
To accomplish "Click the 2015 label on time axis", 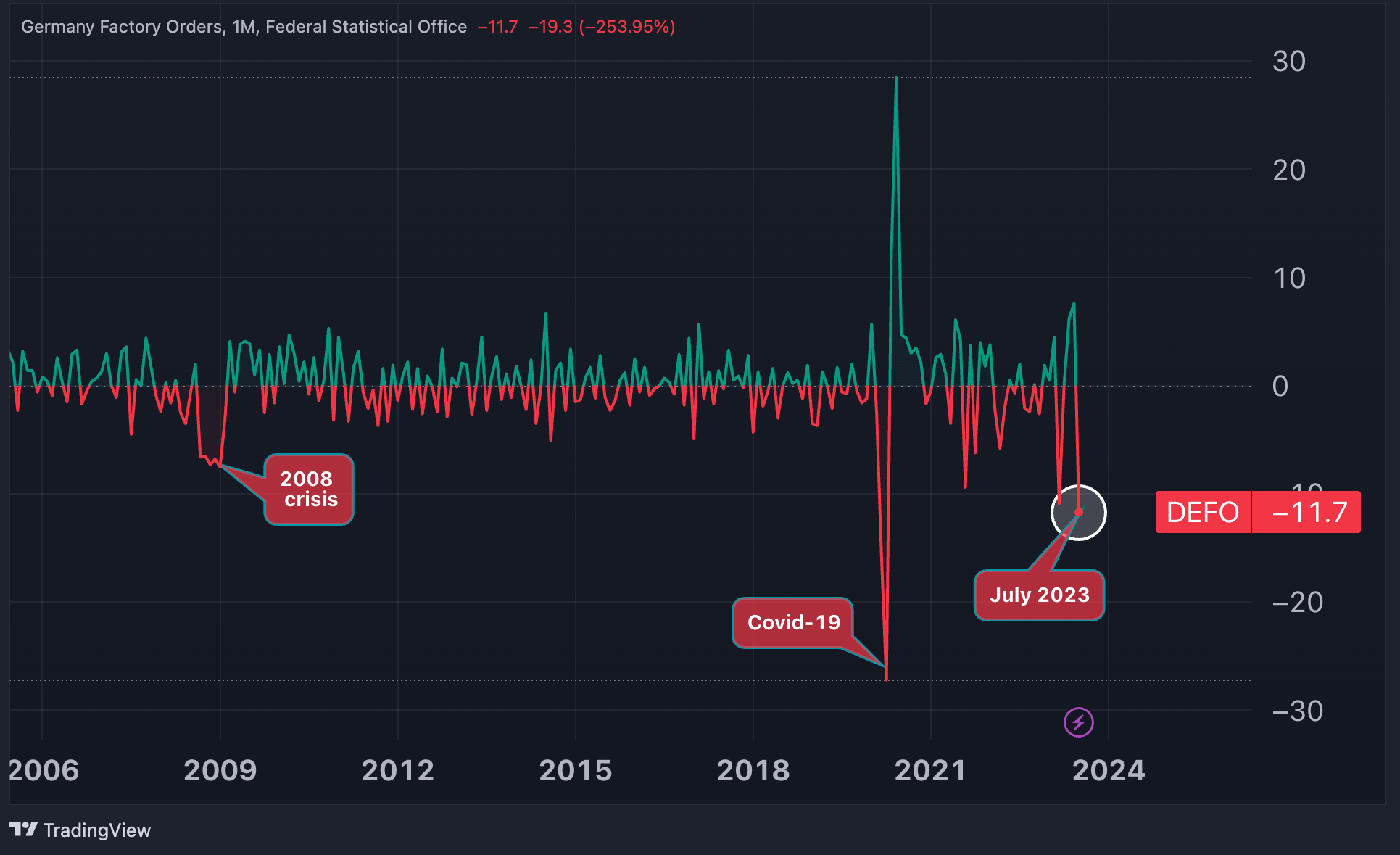I will 576,770.
